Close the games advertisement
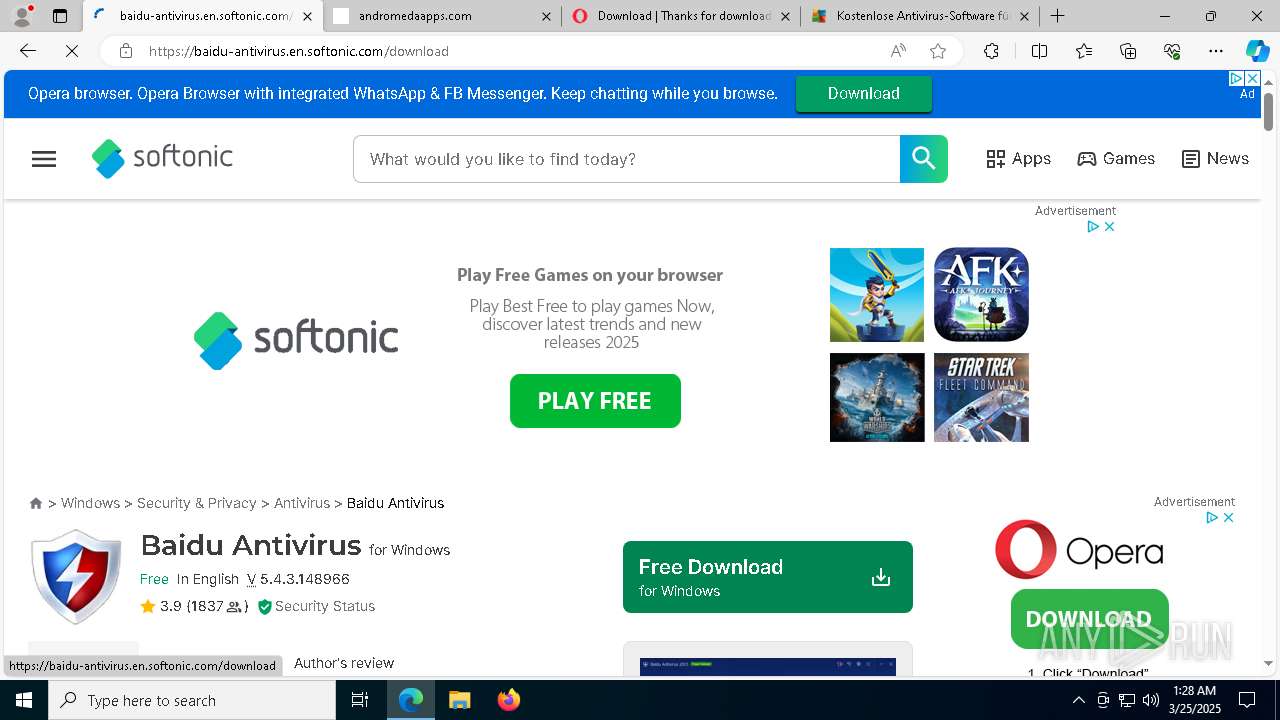 pos(1109,227)
